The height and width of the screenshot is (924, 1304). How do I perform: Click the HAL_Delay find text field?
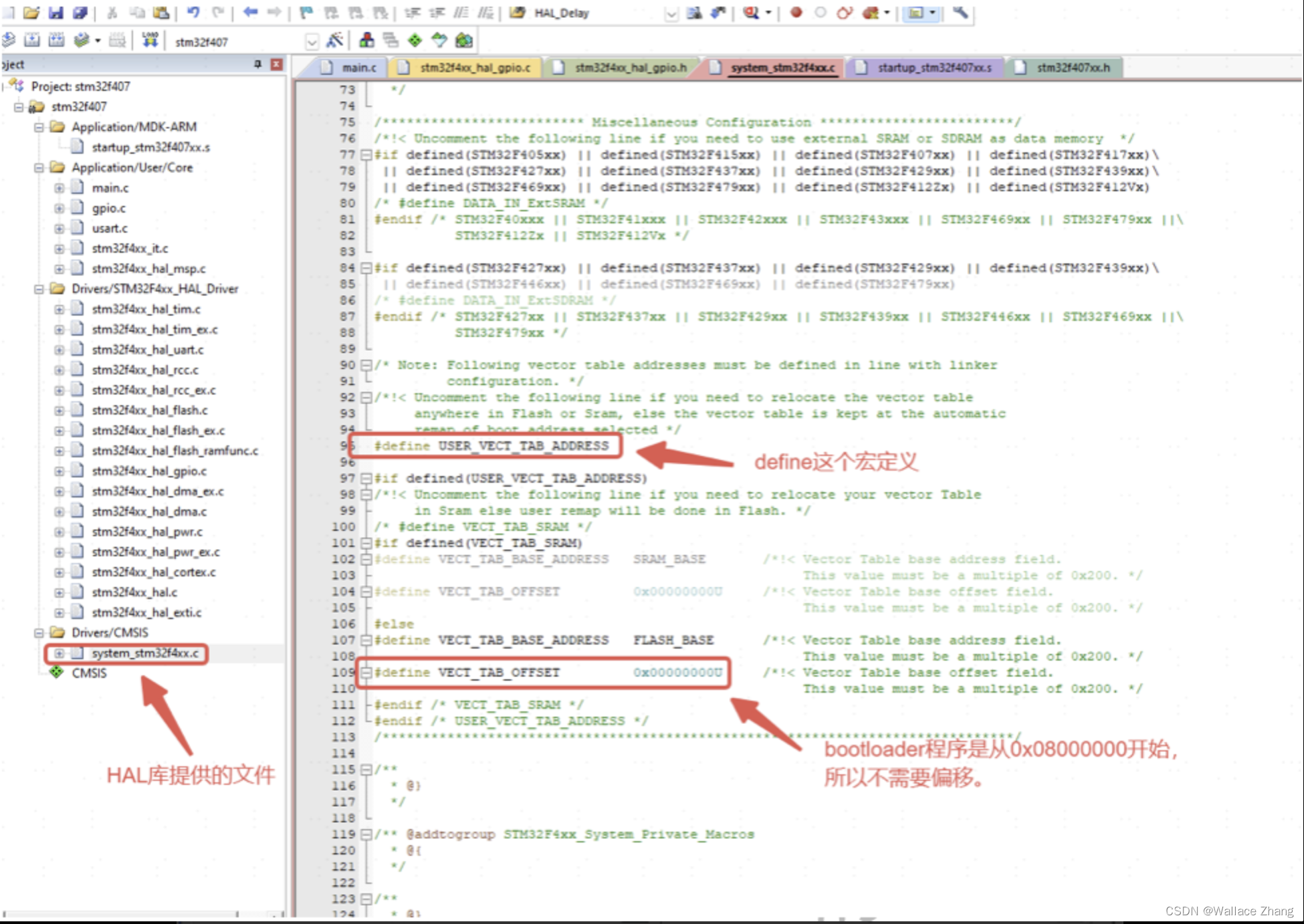596,13
